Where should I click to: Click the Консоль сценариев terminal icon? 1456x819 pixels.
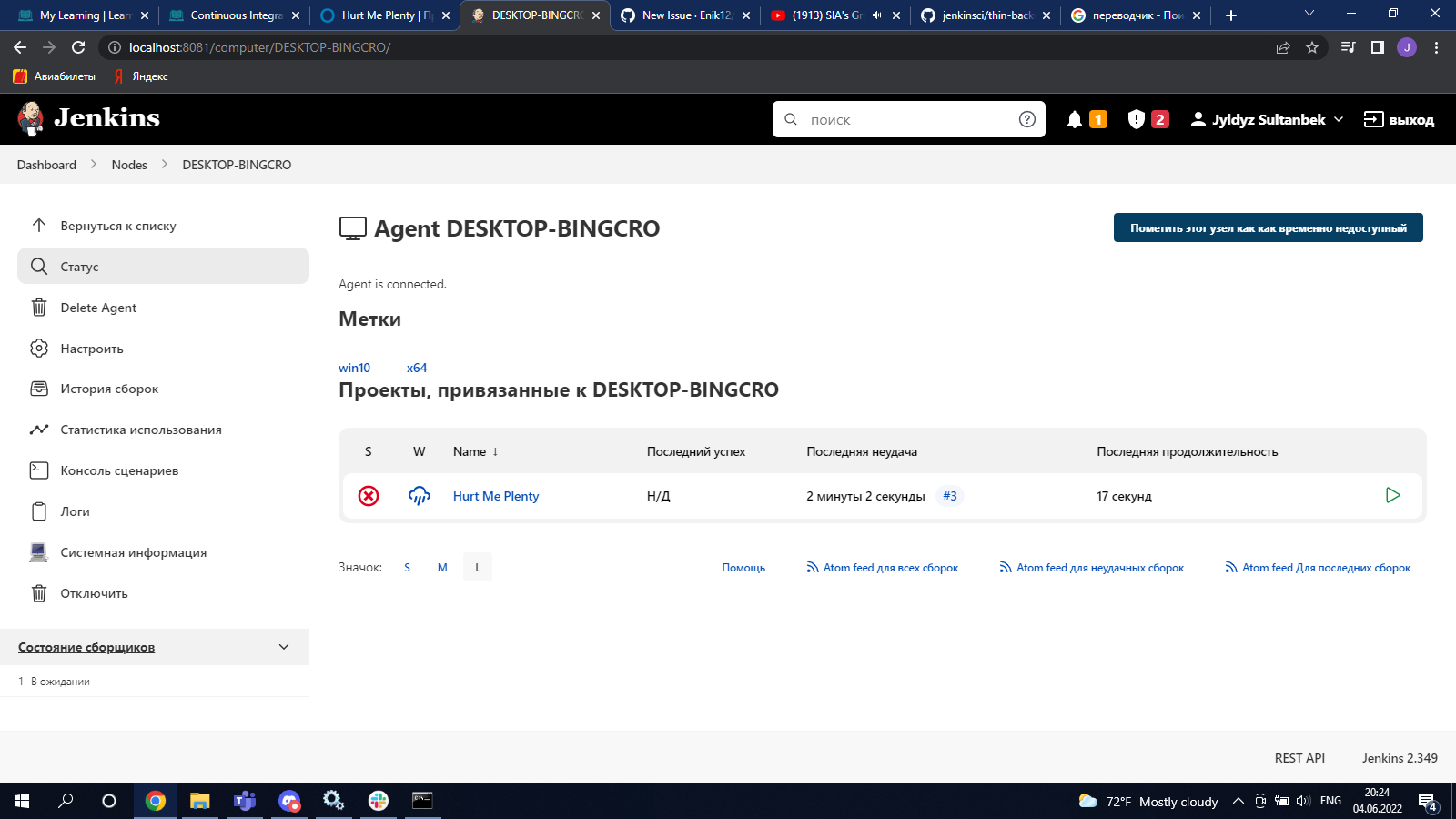pos(39,470)
